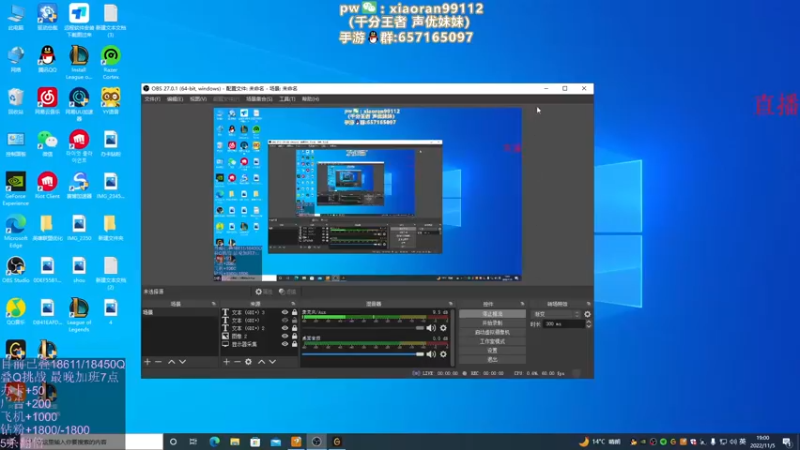Pop out the Scenes dock panel

pos(213,304)
